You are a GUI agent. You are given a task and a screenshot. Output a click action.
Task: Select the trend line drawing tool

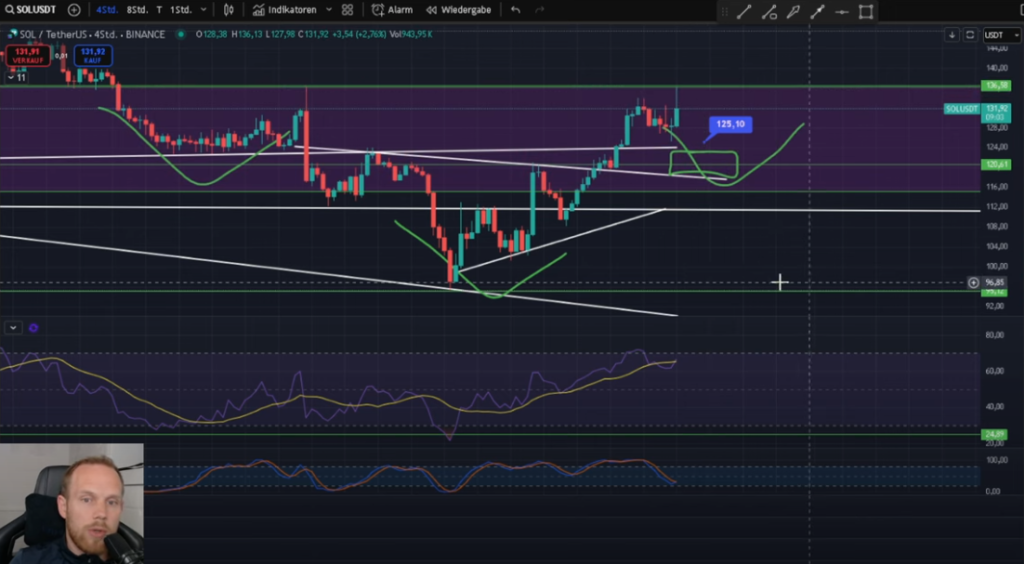point(744,12)
